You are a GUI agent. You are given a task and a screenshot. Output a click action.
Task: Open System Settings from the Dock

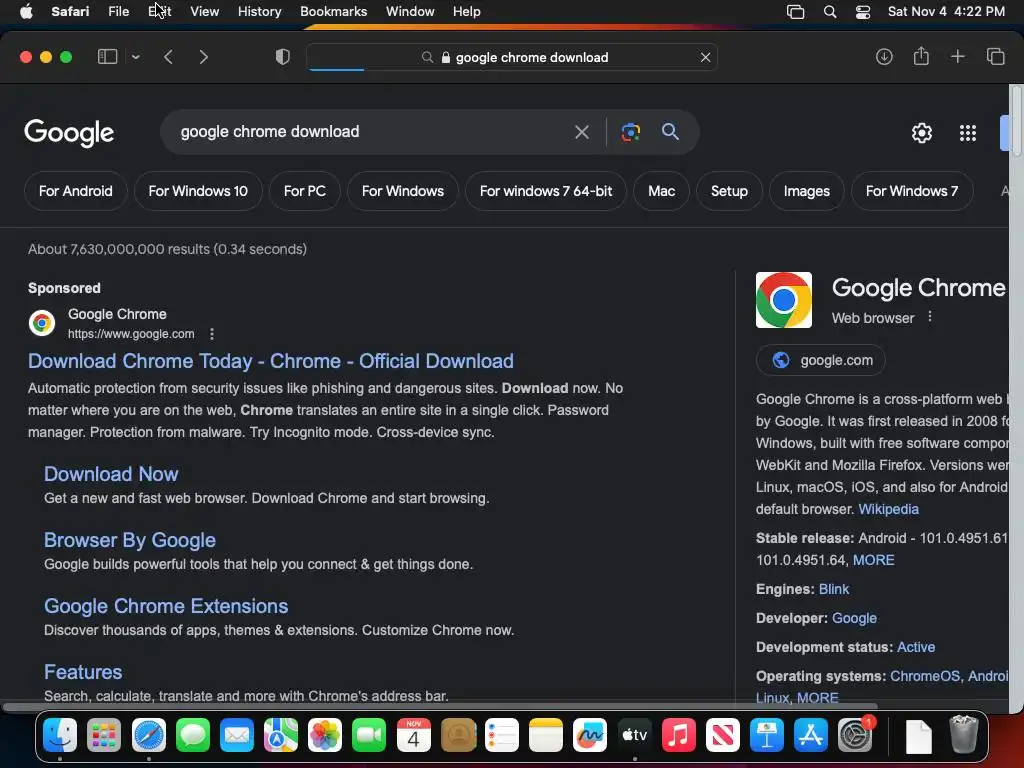pos(855,735)
